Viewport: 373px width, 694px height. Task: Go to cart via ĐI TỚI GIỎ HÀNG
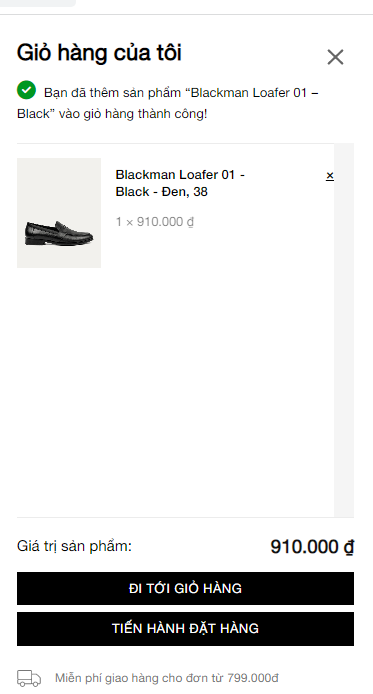185,588
